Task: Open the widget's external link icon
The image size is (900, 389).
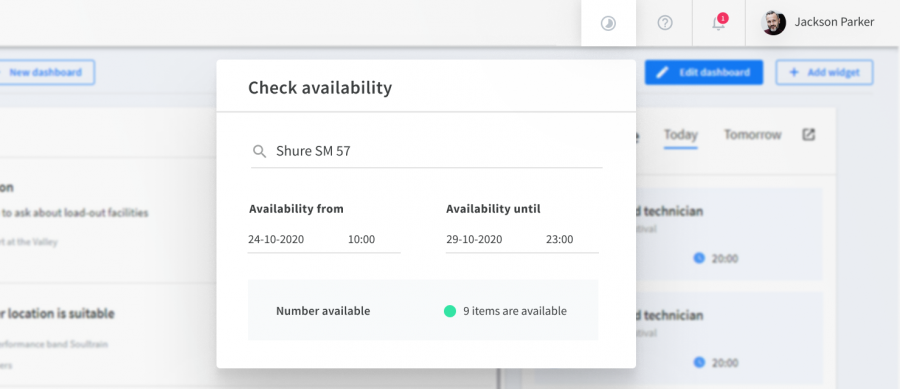Action: 808,135
